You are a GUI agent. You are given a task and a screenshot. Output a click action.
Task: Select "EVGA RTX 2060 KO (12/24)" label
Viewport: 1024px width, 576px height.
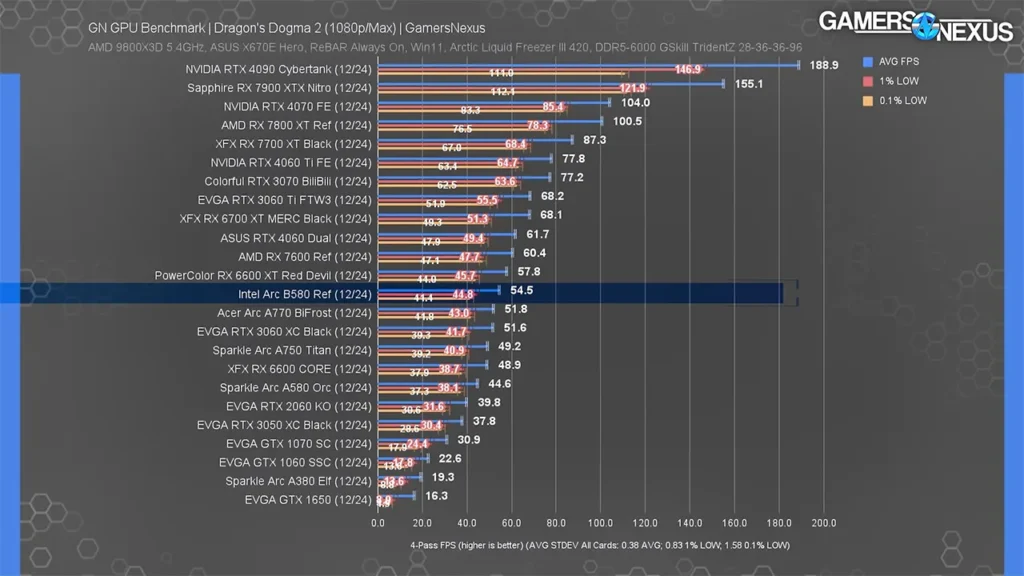pos(299,407)
